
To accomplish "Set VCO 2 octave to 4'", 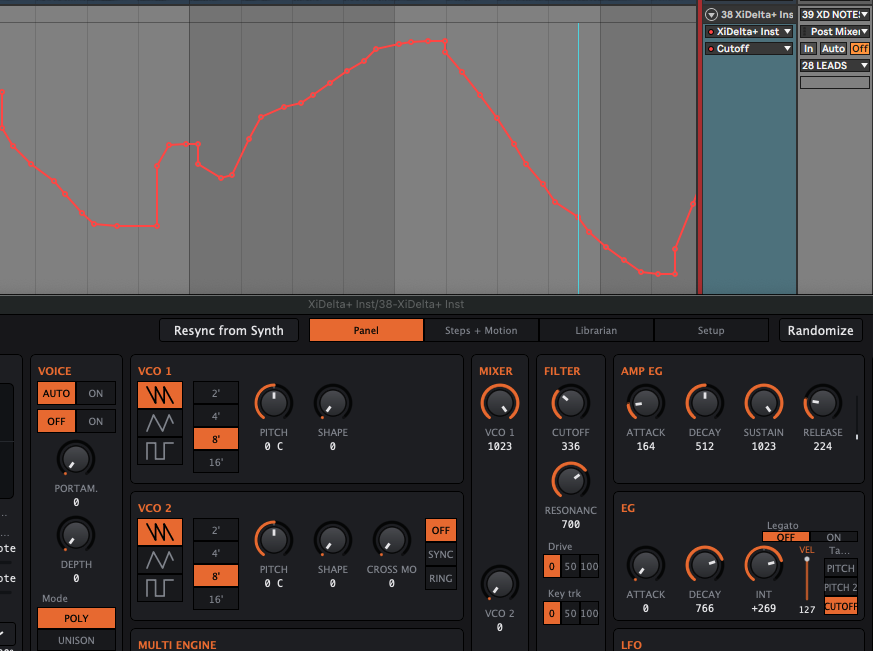I will tap(215, 553).
